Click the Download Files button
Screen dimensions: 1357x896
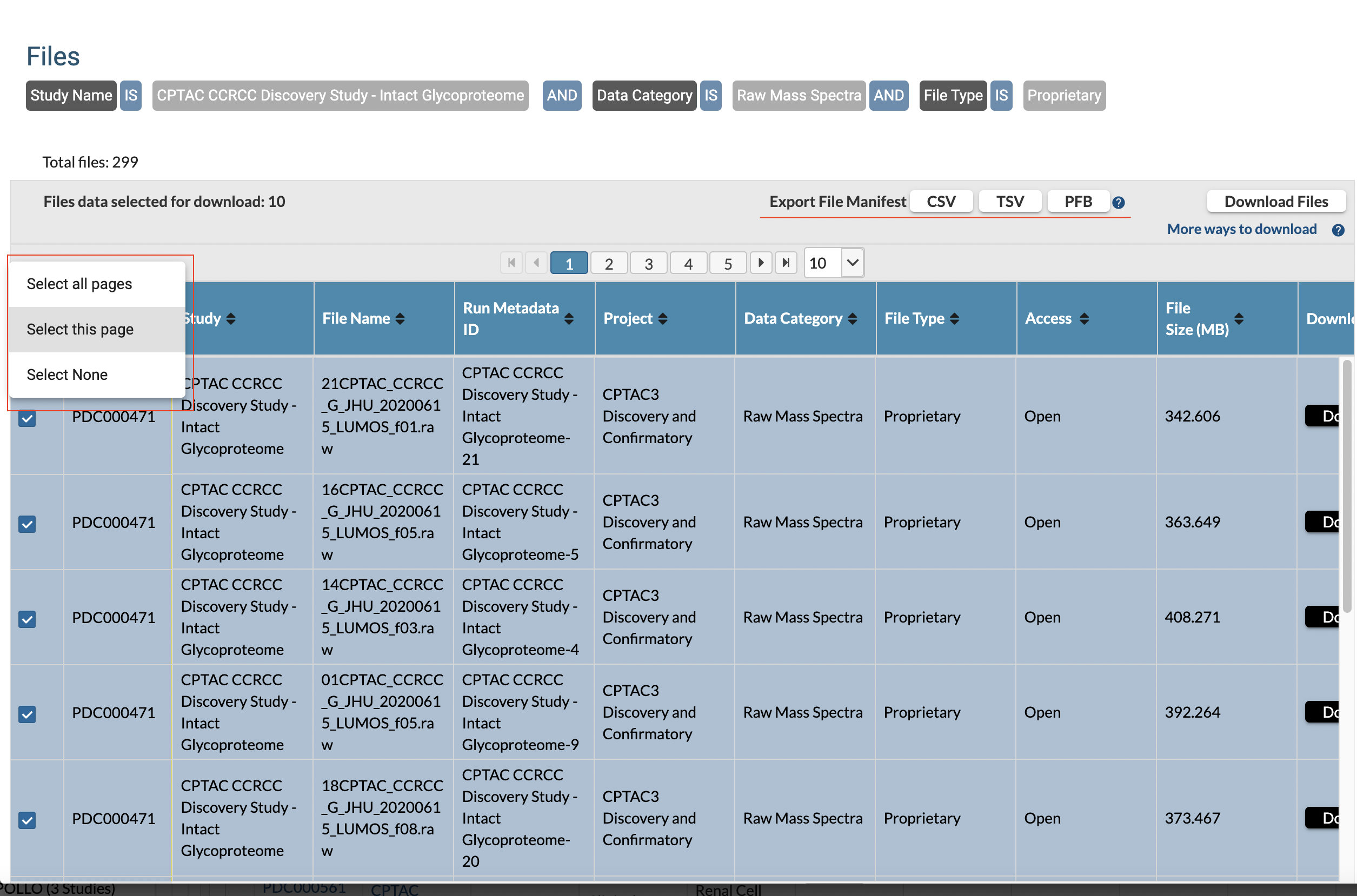point(1275,201)
